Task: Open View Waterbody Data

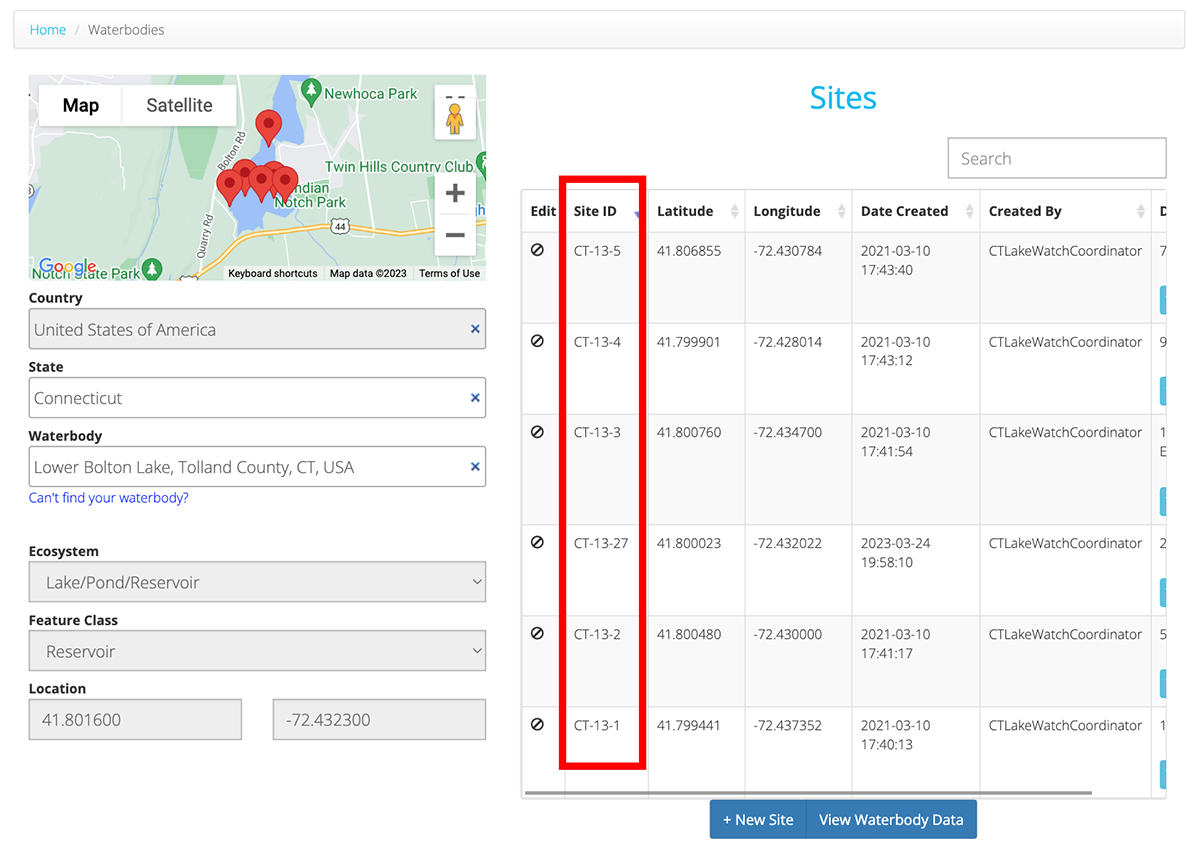Action: 891,820
